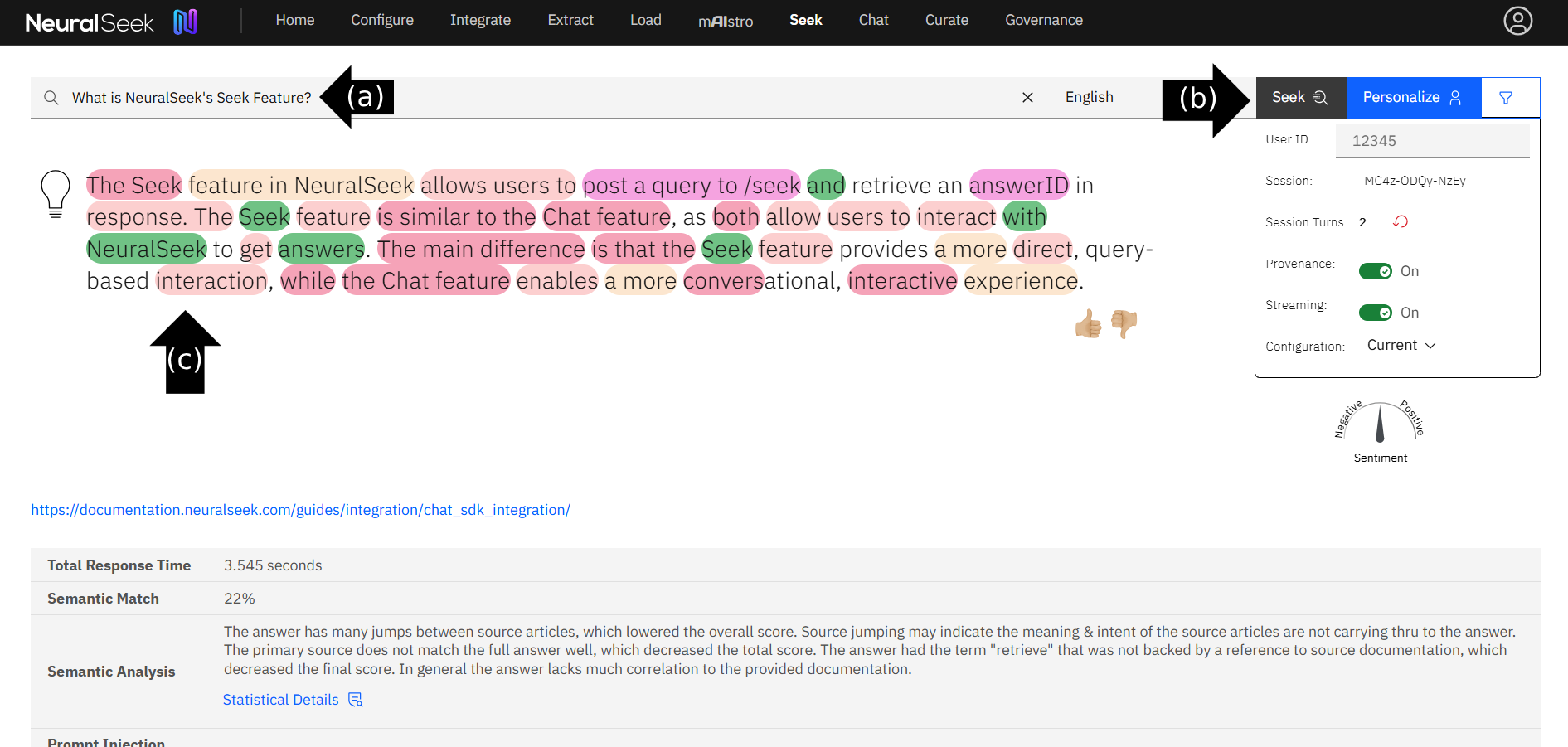Clear the search query with X icon

coord(1027,98)
